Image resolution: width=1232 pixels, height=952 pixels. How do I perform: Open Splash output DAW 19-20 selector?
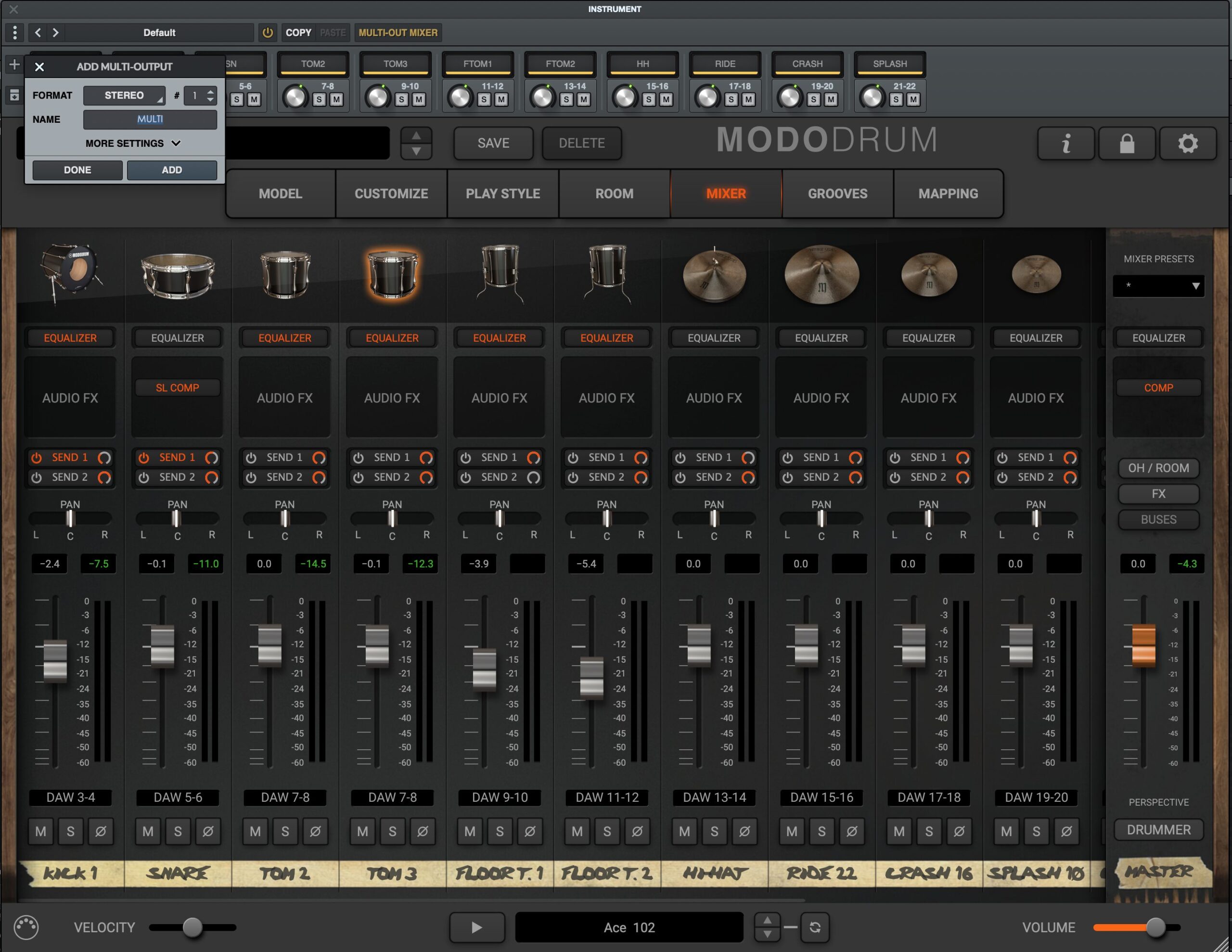[1036, 798]
